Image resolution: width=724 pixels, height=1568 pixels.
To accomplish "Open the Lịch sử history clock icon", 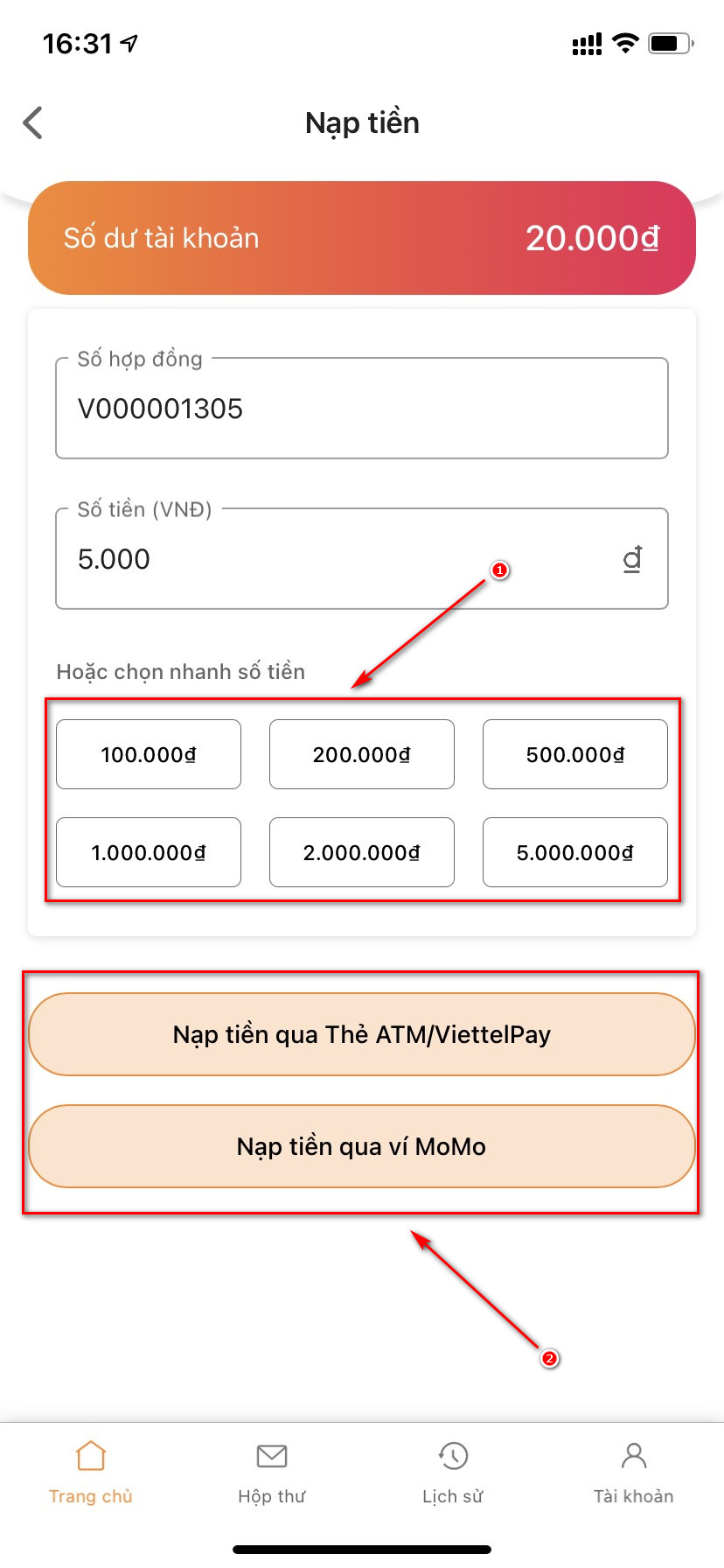I will (x=453, y=1457).
